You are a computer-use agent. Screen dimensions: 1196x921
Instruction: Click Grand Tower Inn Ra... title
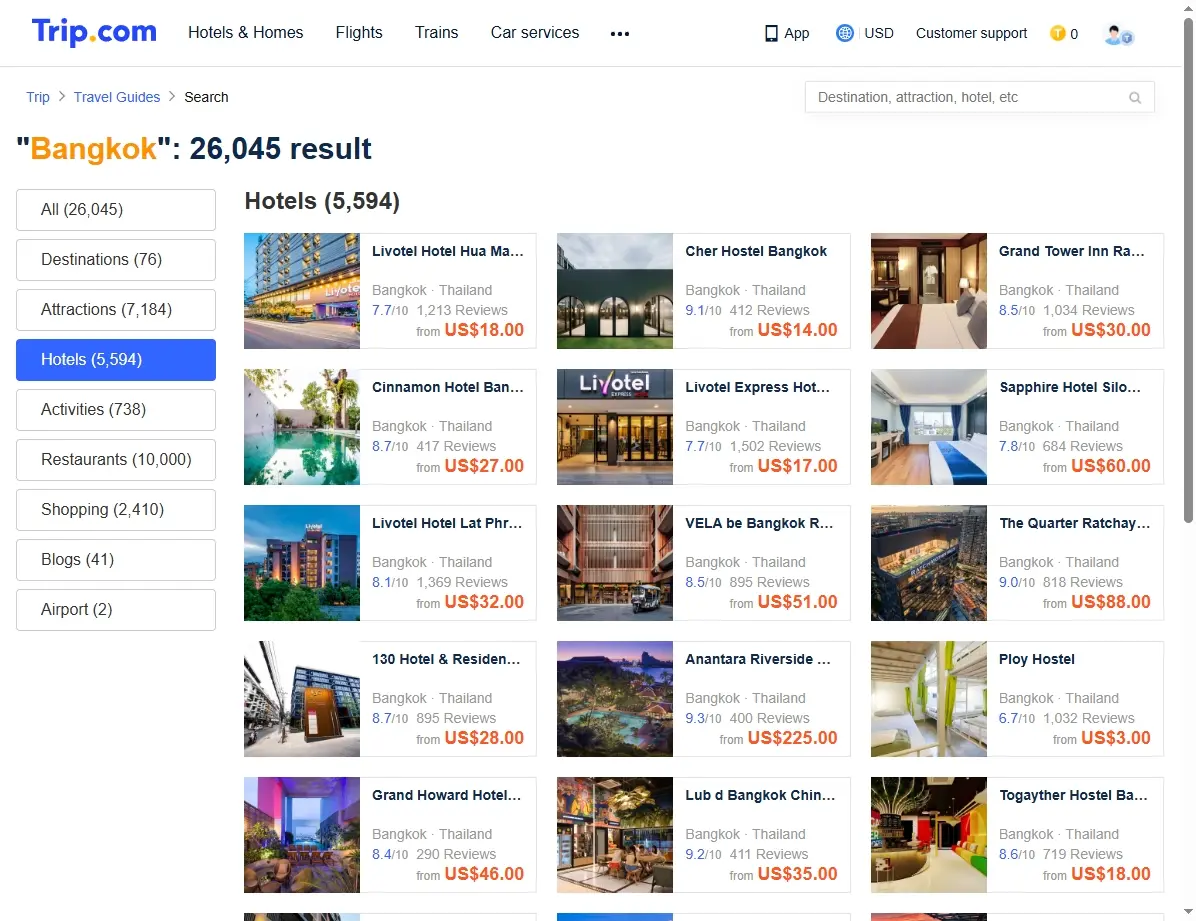(1072, 251)
